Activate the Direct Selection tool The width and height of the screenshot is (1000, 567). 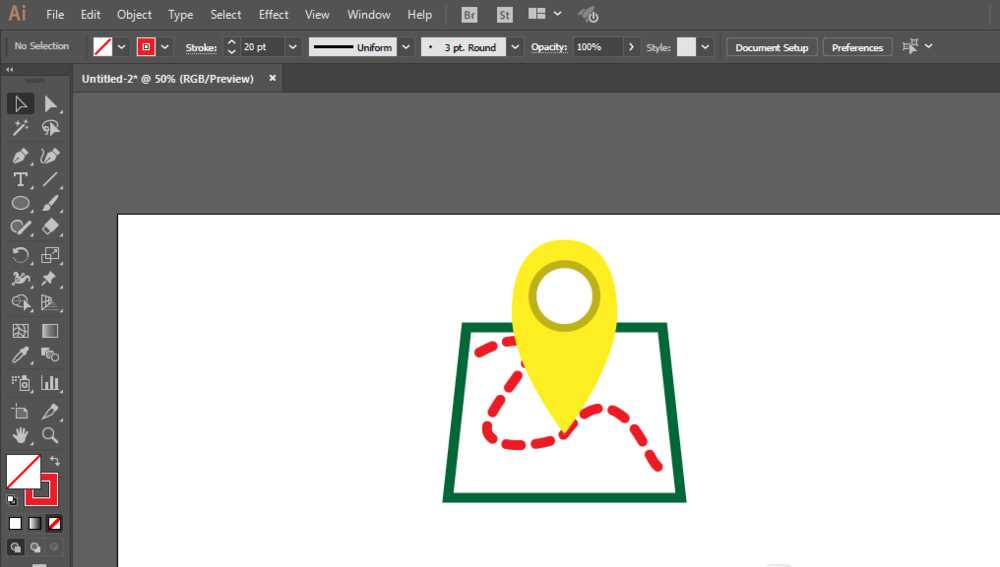[x=50, y=104]
